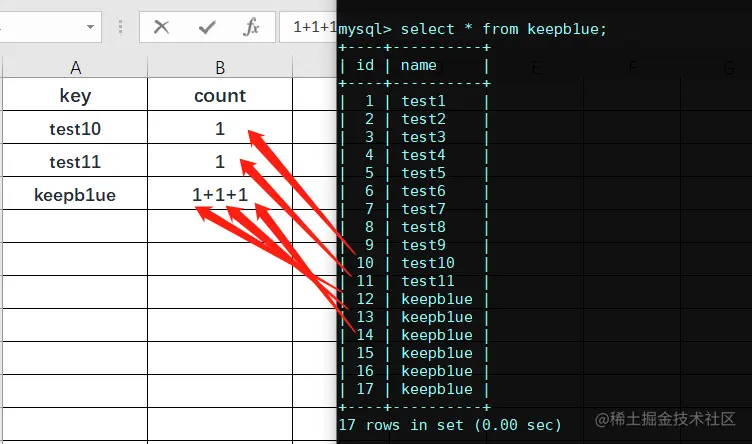Select the column A header
The image size is (752, 444).
75,67
